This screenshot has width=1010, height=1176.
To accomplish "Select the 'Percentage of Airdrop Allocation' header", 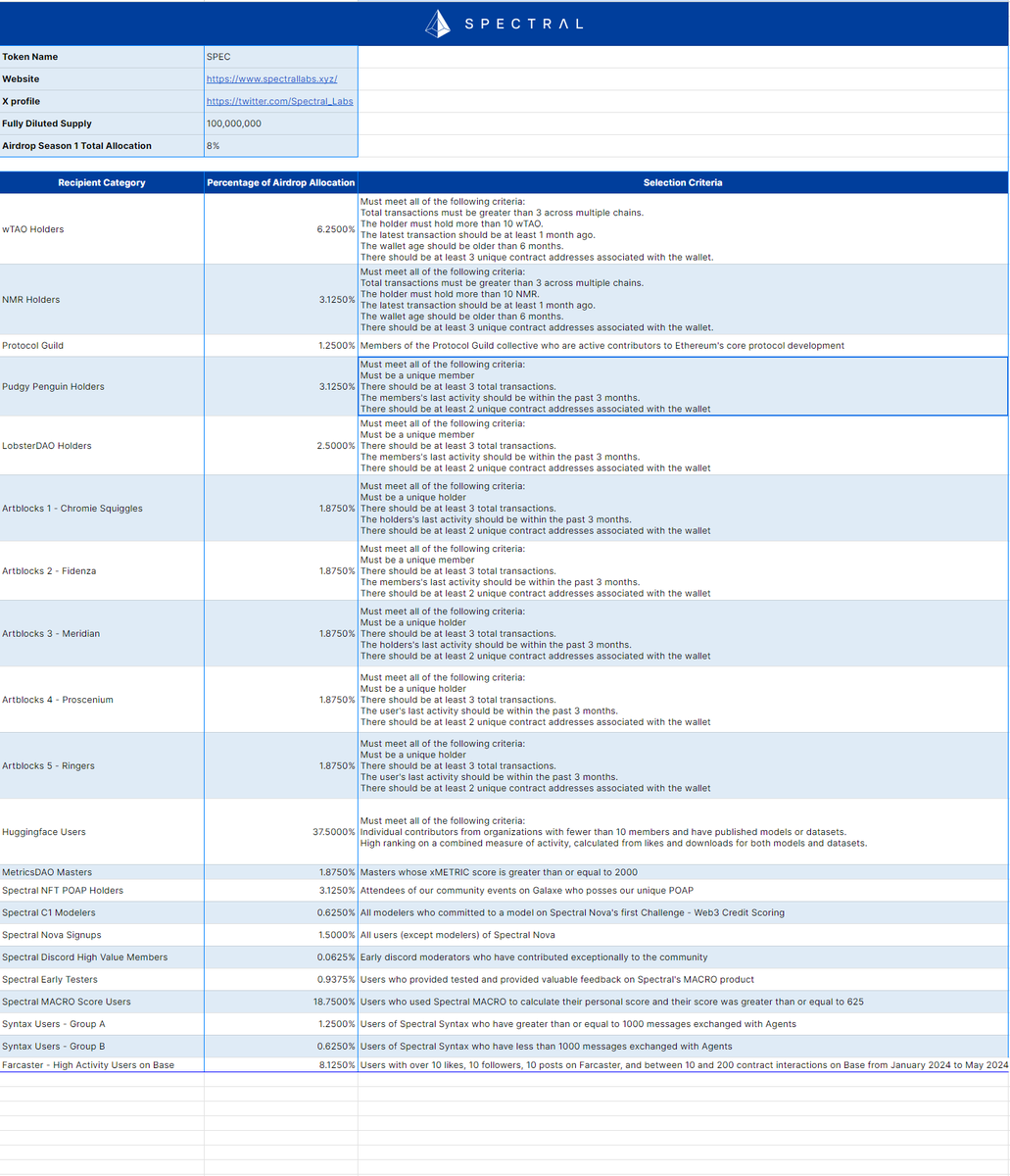I will point(281,182).
